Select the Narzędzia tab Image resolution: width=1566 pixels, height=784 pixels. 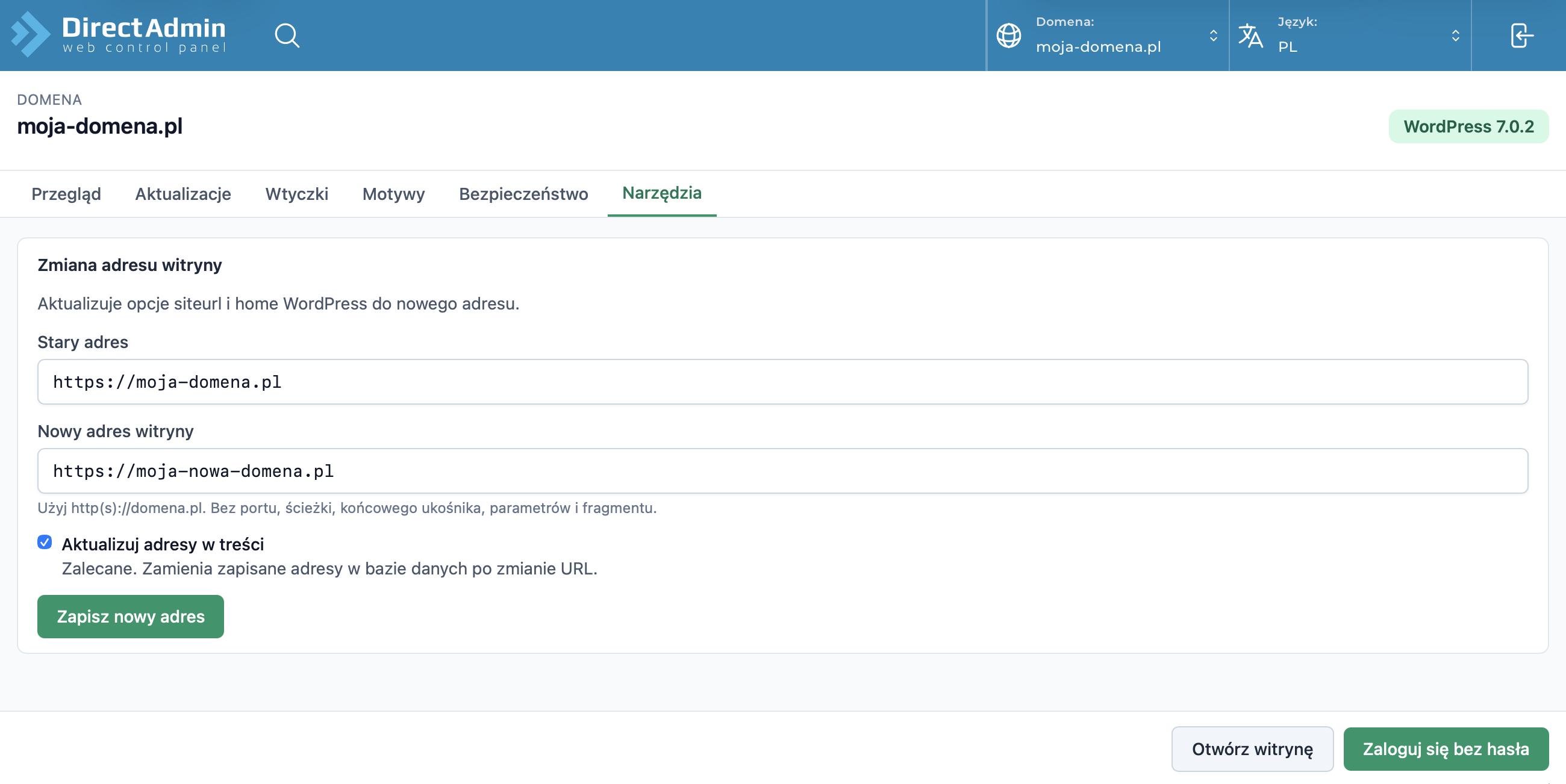click(x=662, y=193)
